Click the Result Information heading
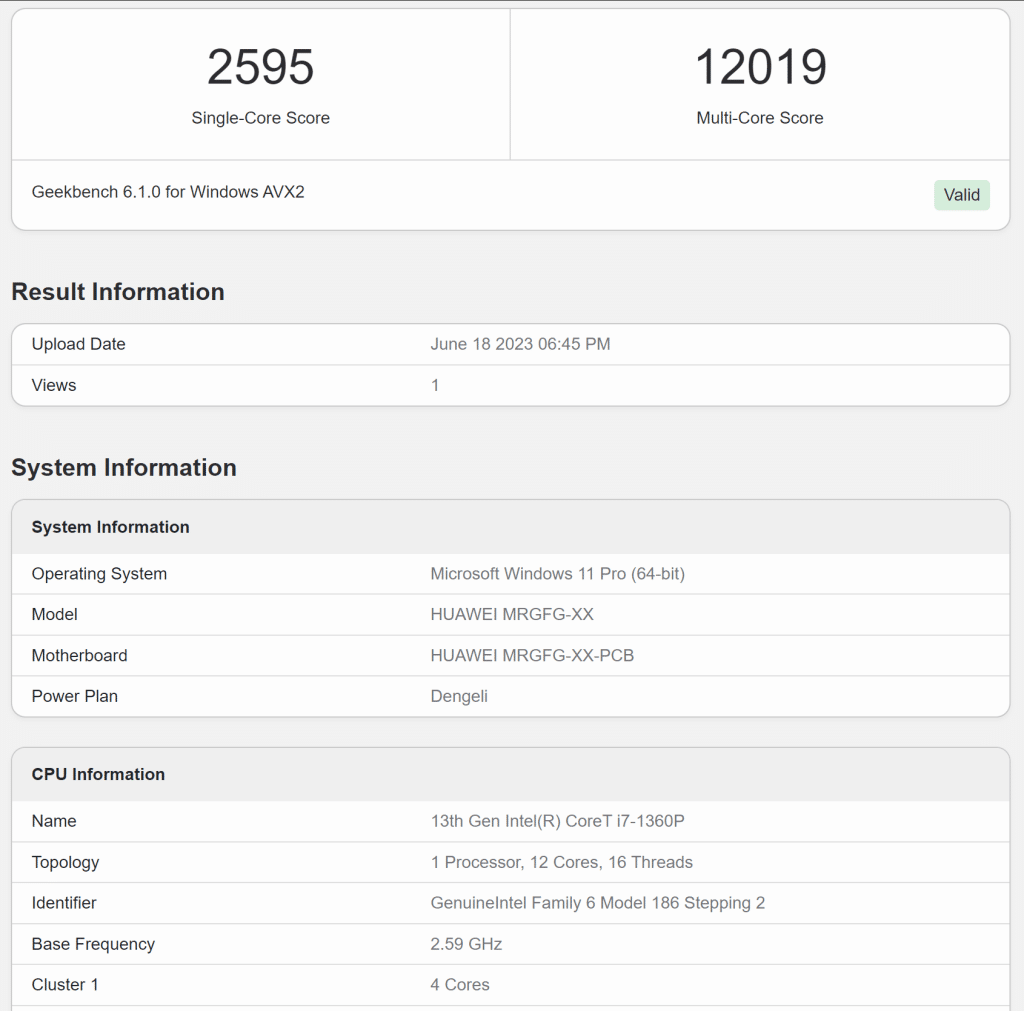Viewport: 1024px width, 1011px height. tap(118, 292)
